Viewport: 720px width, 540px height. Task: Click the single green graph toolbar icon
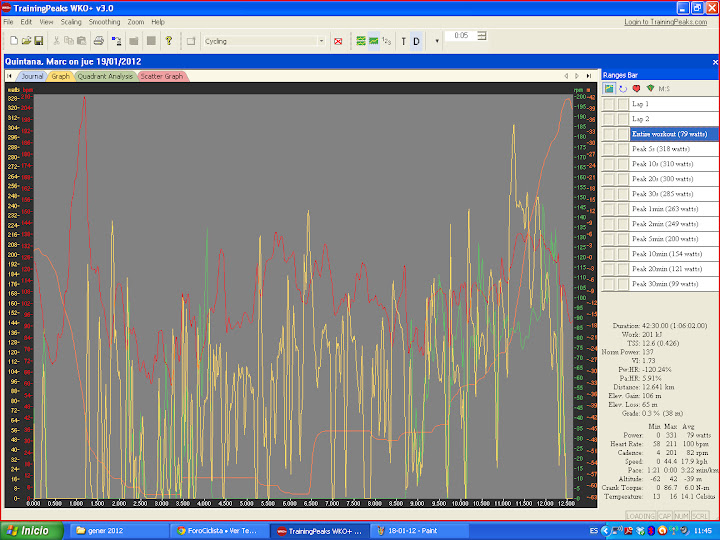click(x=374, y=41)
